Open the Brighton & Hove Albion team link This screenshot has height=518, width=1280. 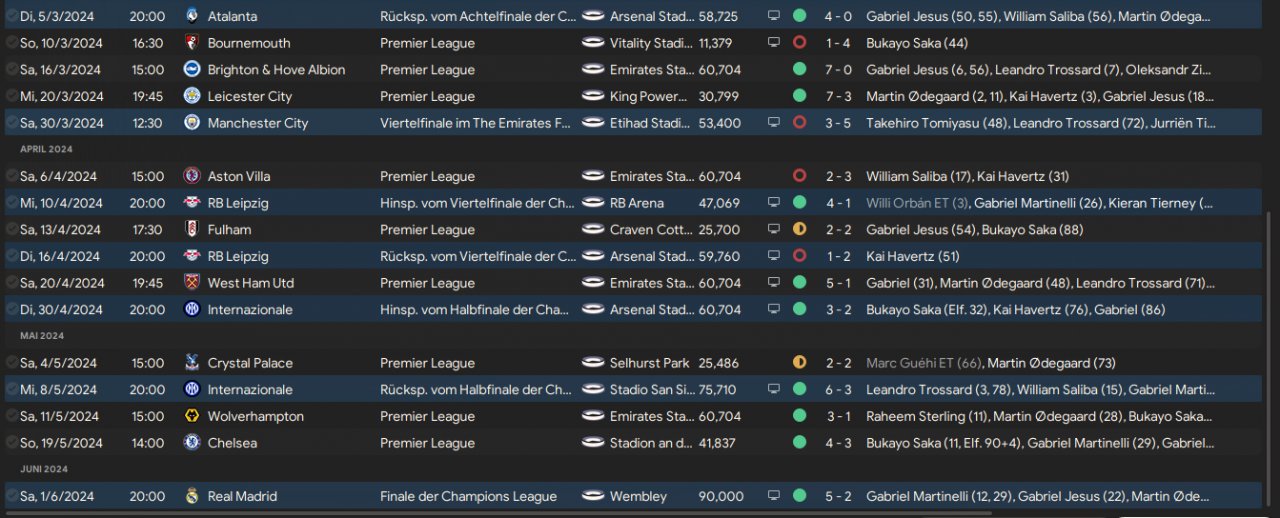(276, 70)
